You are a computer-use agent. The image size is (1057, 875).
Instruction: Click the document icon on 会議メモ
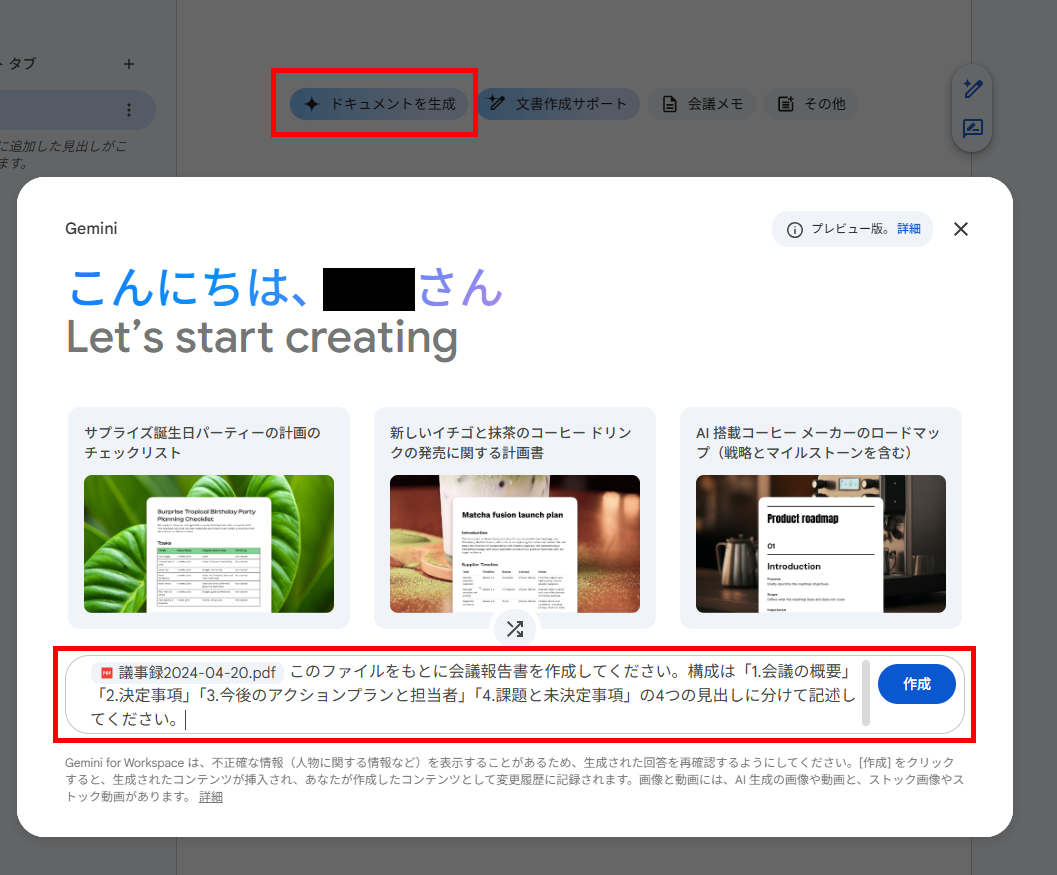669,104
